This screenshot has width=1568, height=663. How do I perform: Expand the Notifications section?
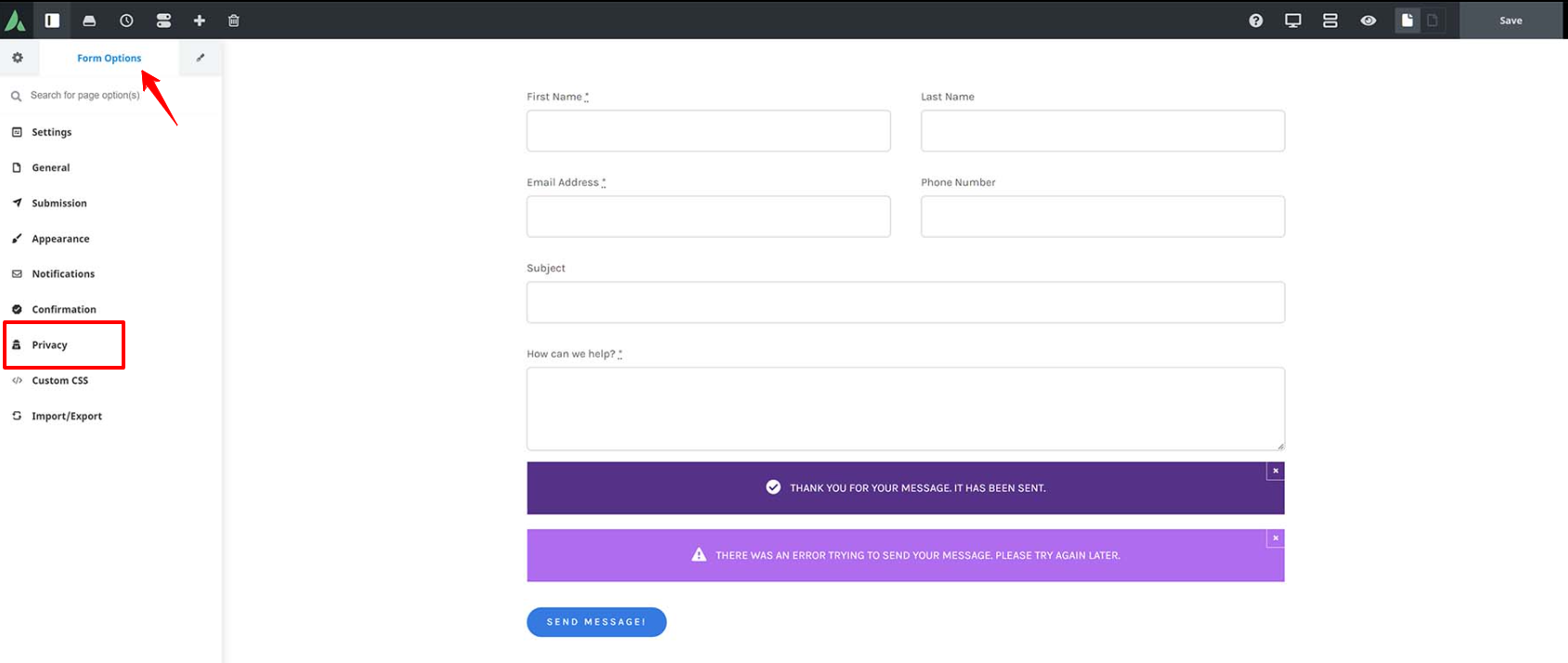63,274
